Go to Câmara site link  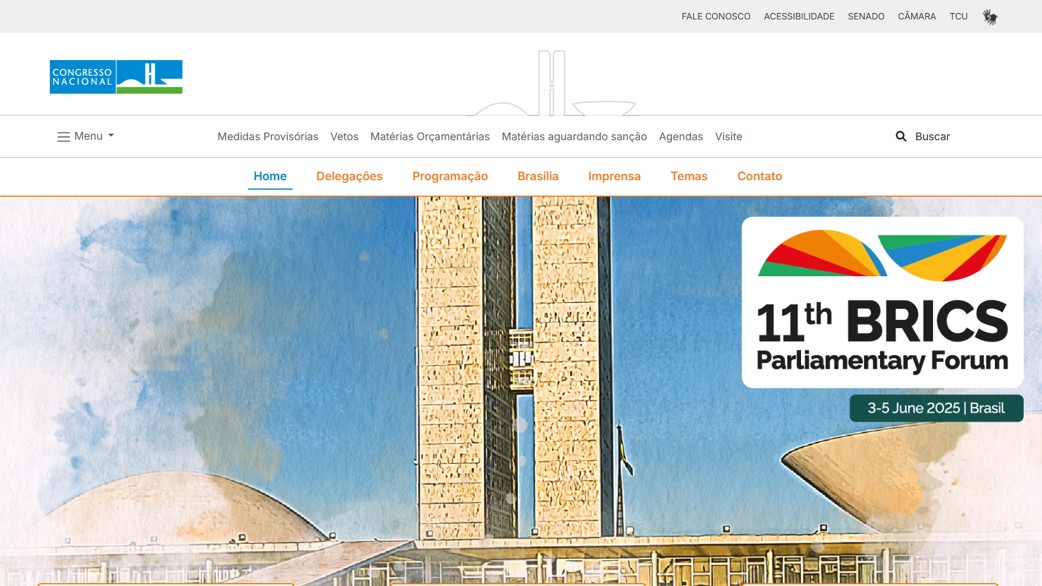coord(916,17)
